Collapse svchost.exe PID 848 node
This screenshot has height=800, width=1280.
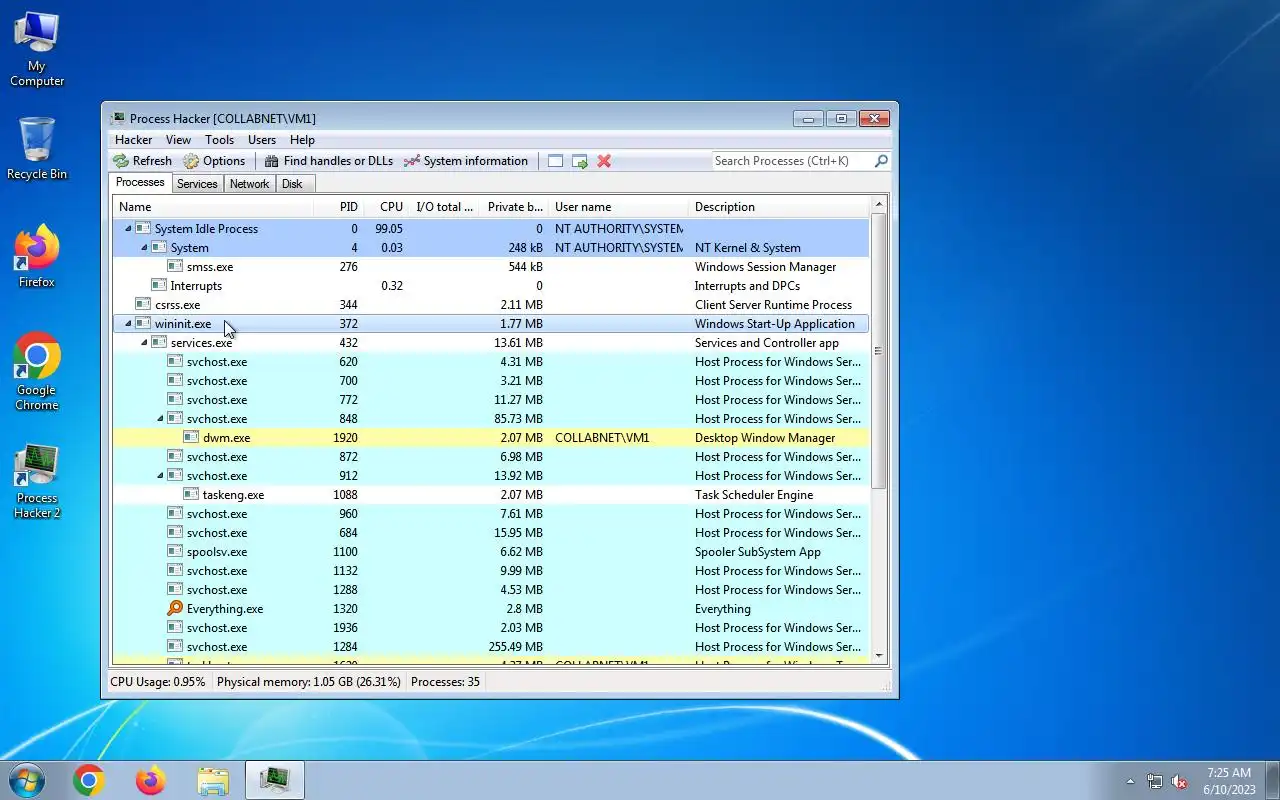pyautogui.click(x=160, y=419)
